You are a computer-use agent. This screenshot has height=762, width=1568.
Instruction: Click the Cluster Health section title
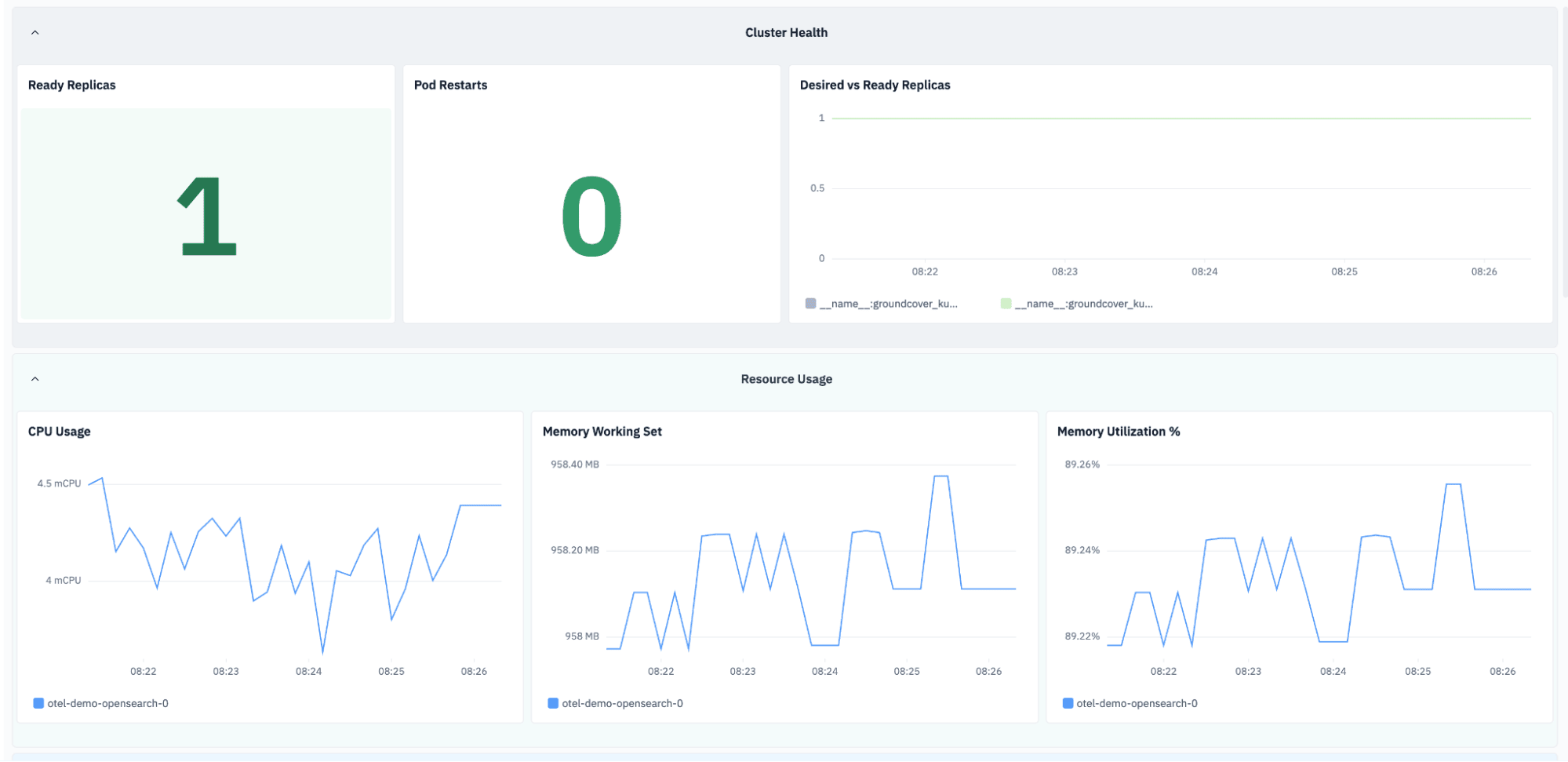(786, 32)
